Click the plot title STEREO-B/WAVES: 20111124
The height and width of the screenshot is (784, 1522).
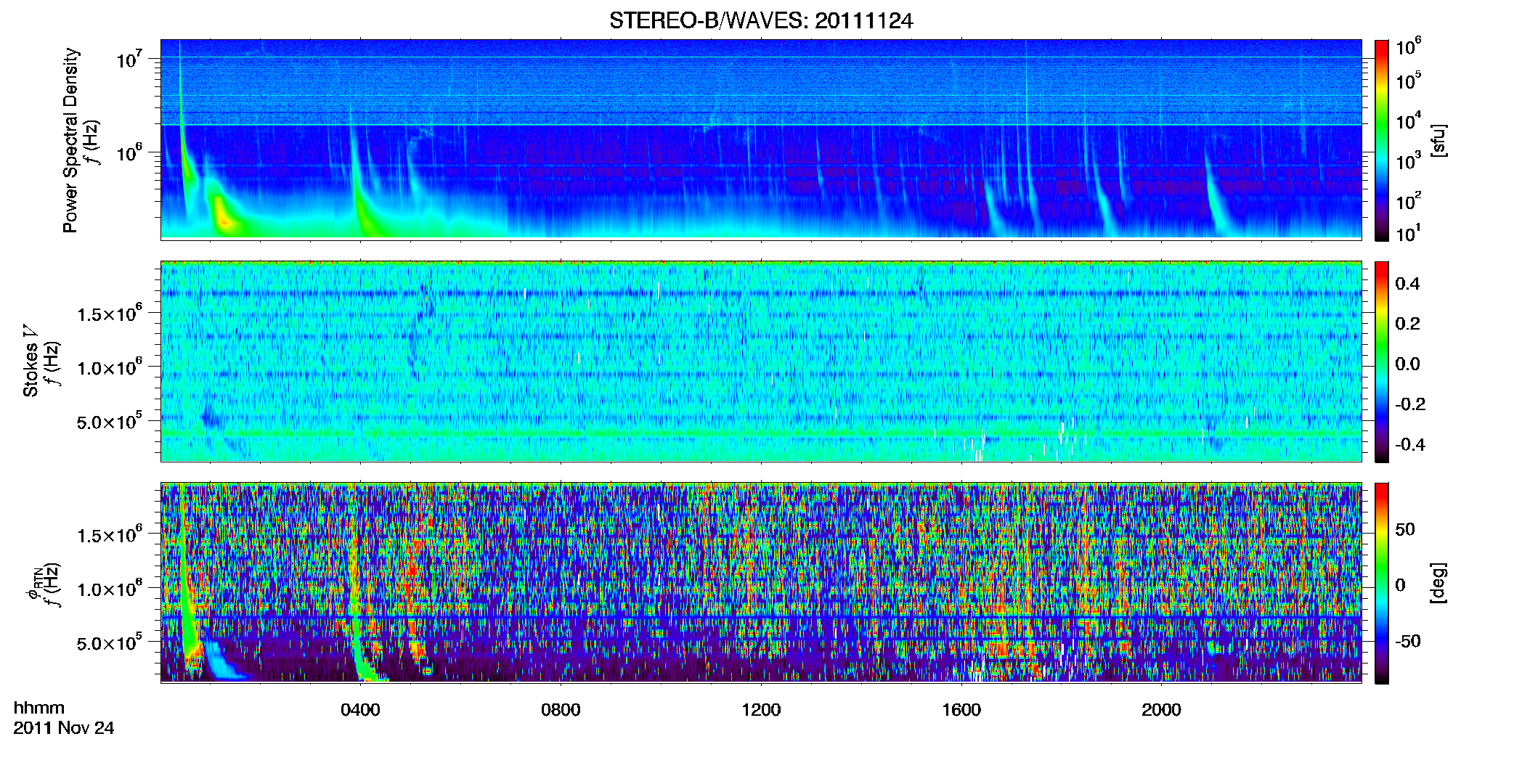point(761,20)
